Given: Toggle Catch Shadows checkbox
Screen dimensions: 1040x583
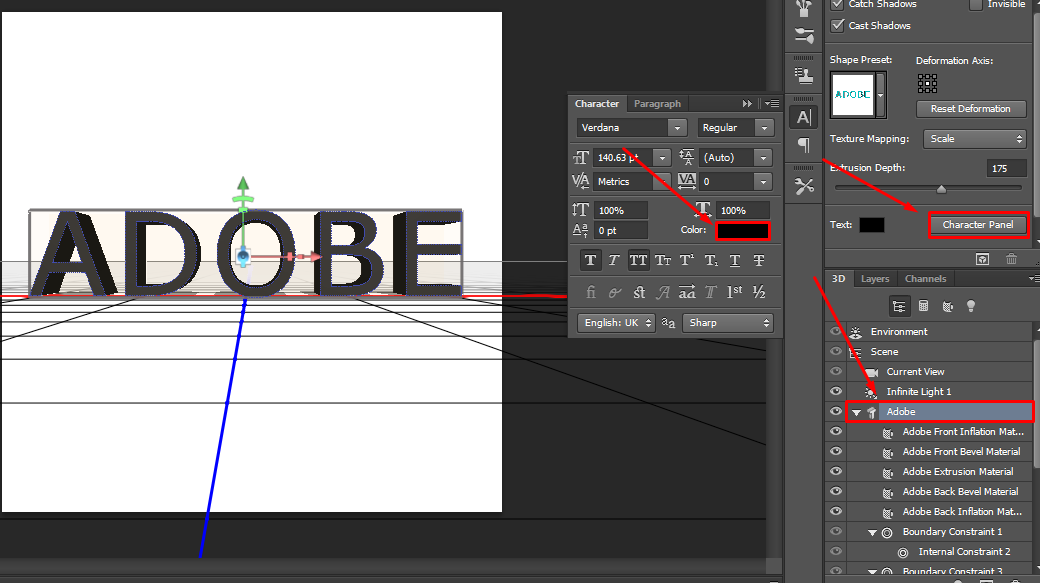Looking at the screenshot, I should (838, 4).
